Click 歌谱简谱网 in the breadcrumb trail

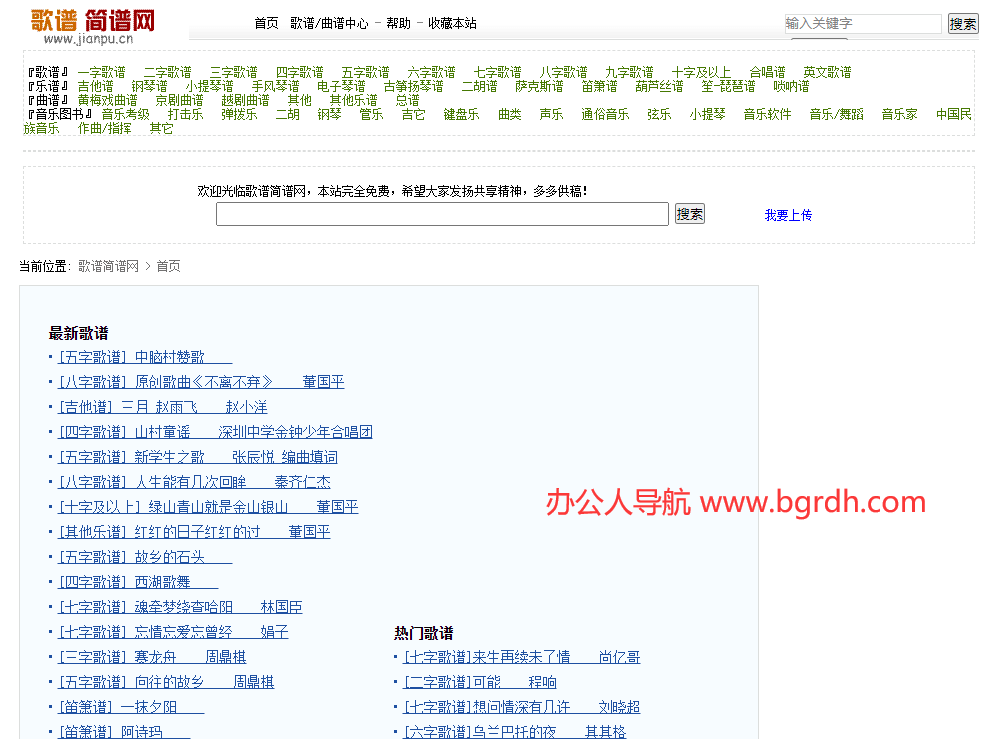[x=108, y=266]
